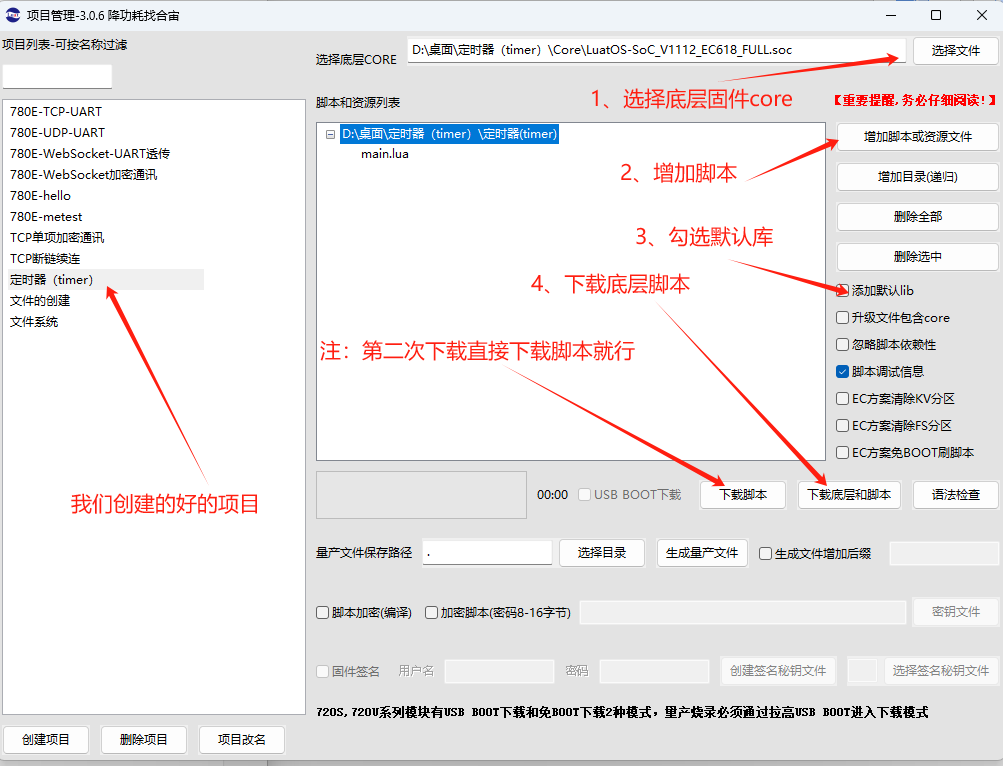Enable 忽略脚本依赖性 checkbox
This screenshot has height=766, width=1003.
842,344
